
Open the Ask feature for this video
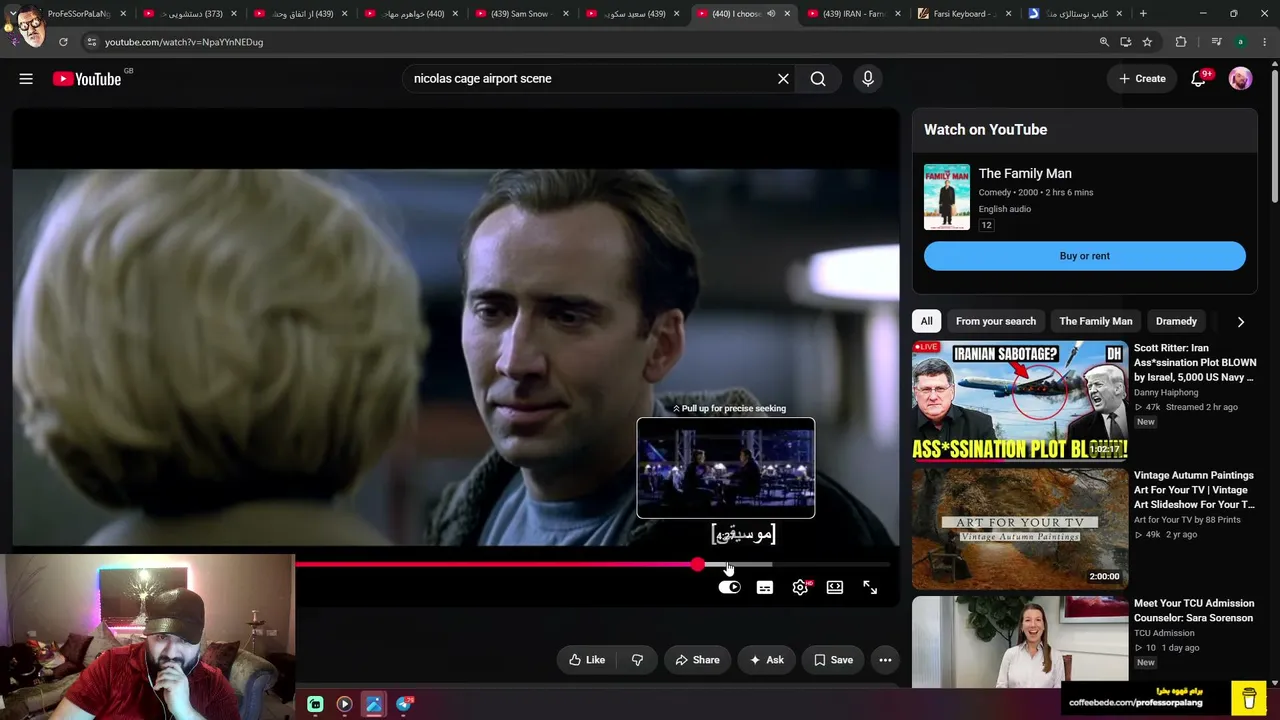click(767, 660)
